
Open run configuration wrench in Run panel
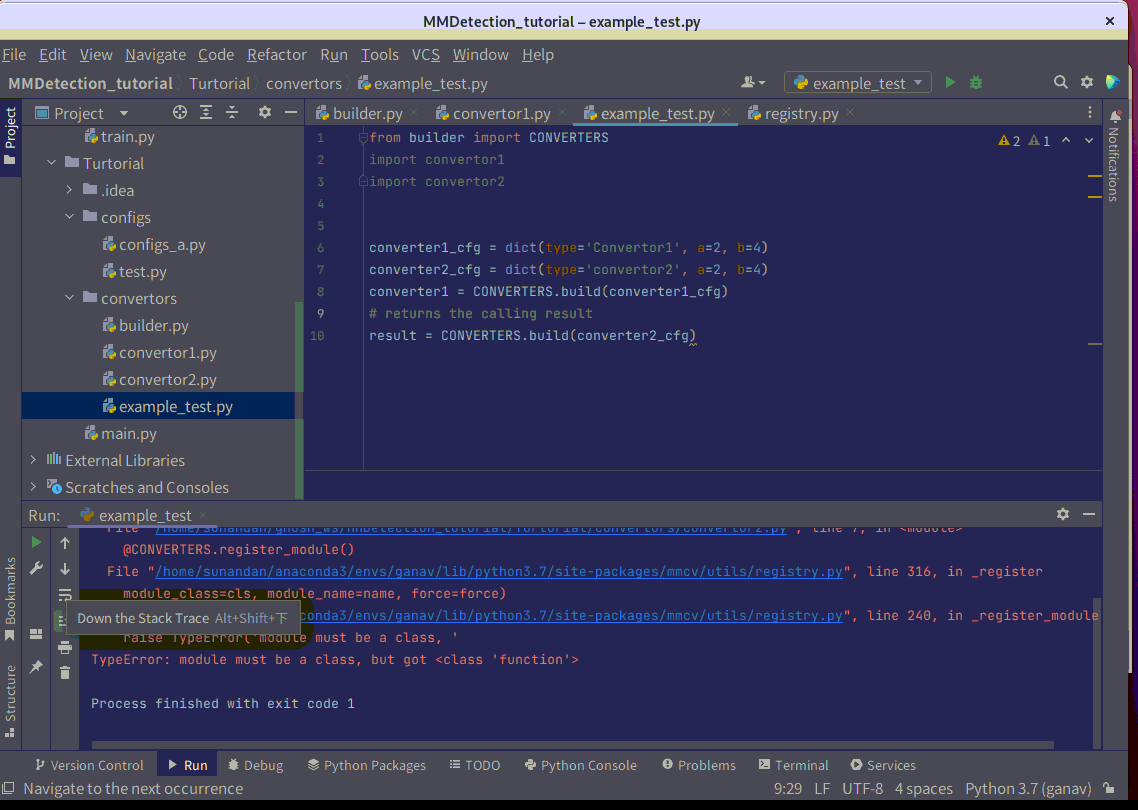click(36, 568)
